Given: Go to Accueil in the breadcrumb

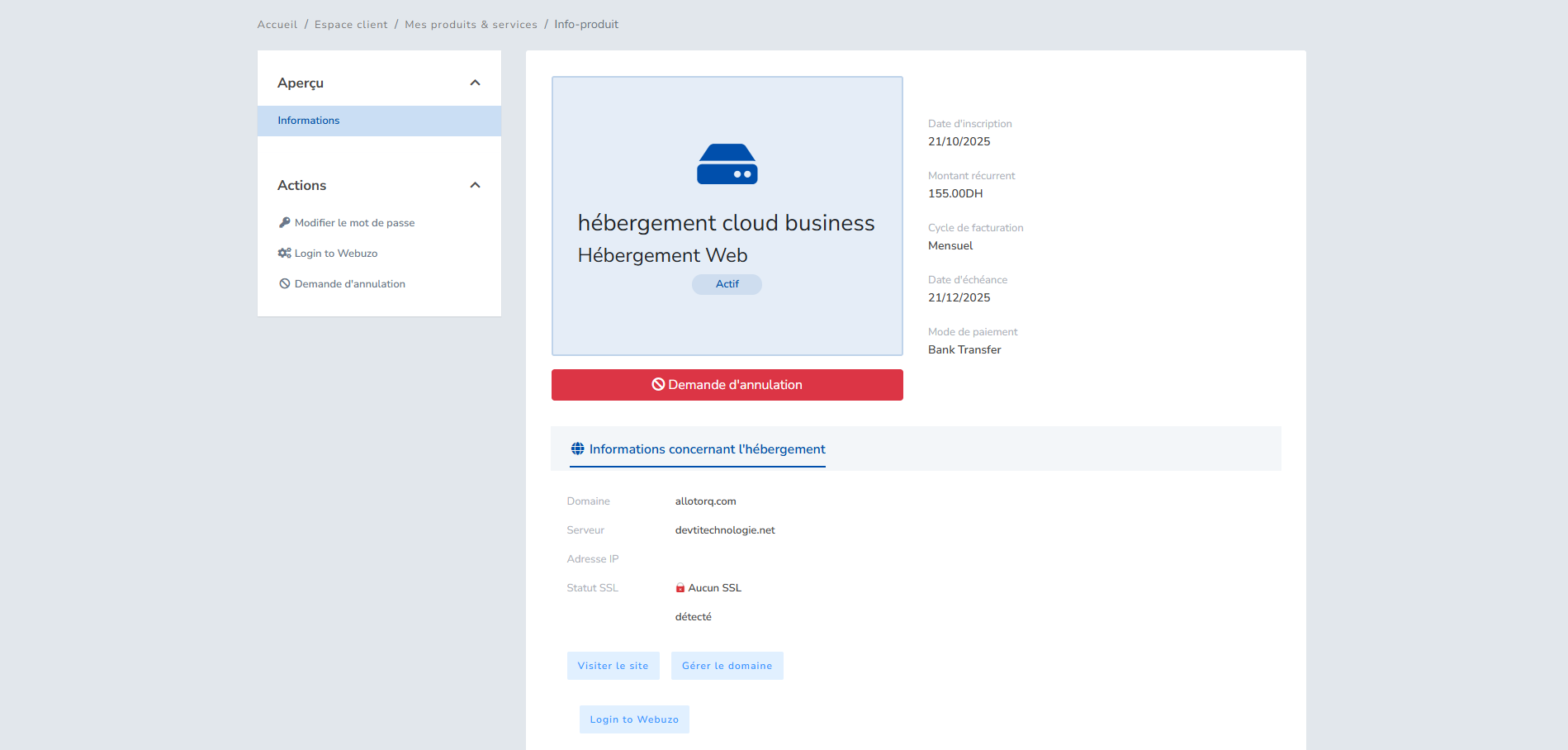Looking at the screenshot, I should tap(277, 25).
